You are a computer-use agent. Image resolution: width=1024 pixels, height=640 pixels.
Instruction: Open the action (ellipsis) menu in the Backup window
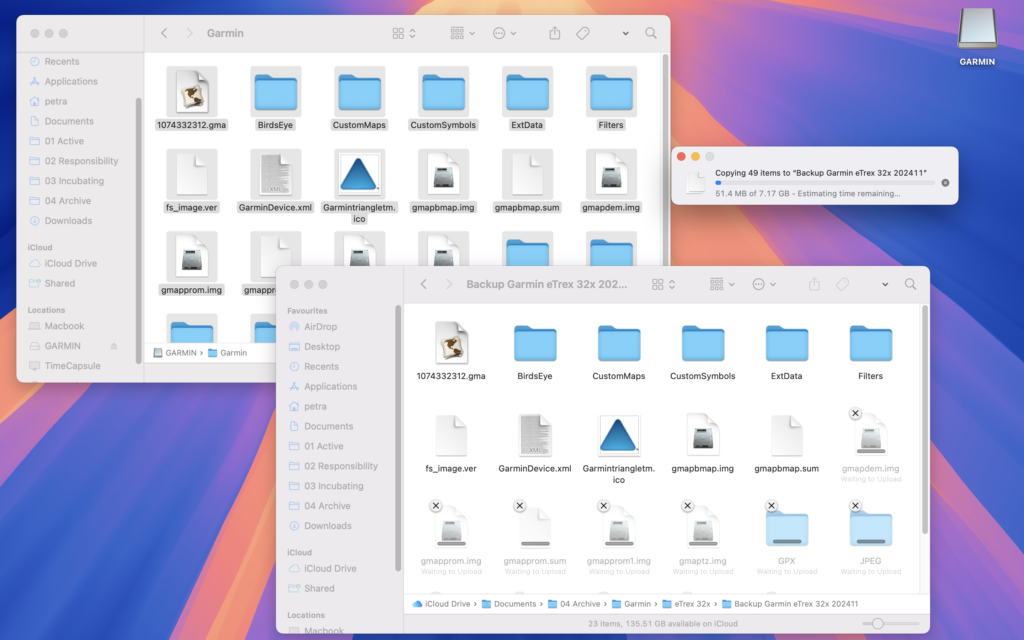[x=763, y=284]
